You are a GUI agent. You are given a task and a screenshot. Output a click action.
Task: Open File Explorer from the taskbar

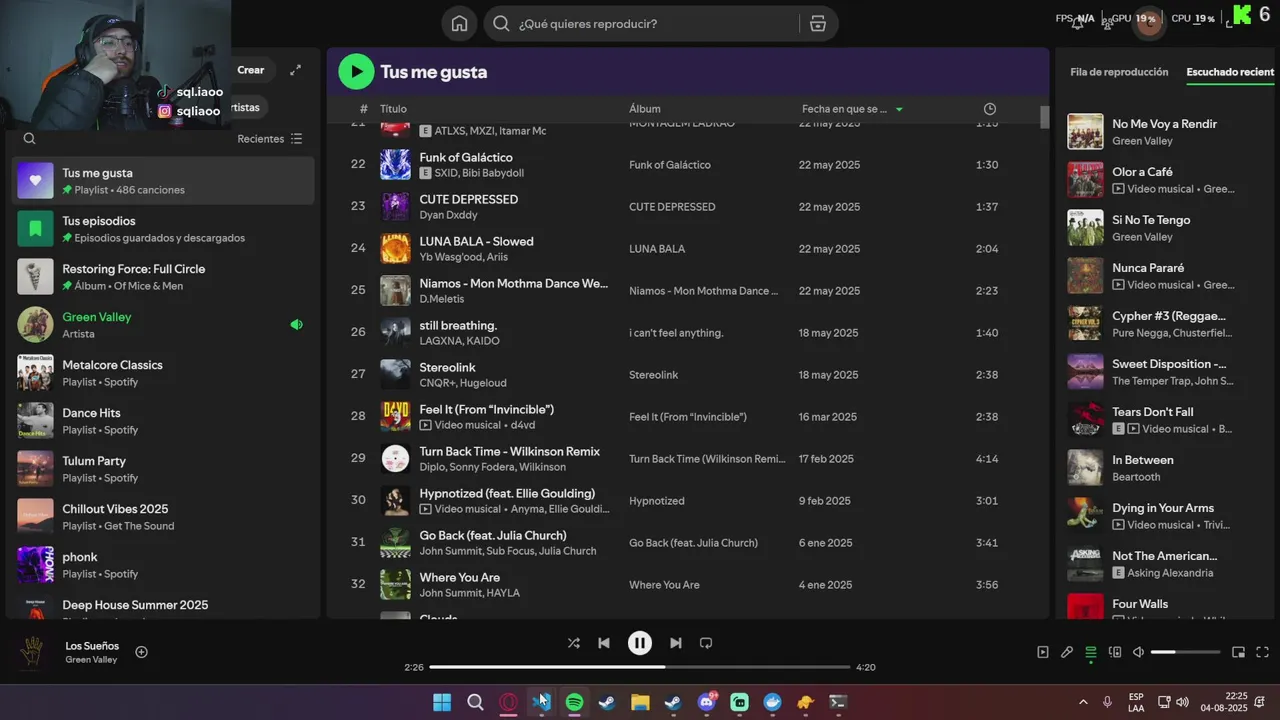coord(640,702)
